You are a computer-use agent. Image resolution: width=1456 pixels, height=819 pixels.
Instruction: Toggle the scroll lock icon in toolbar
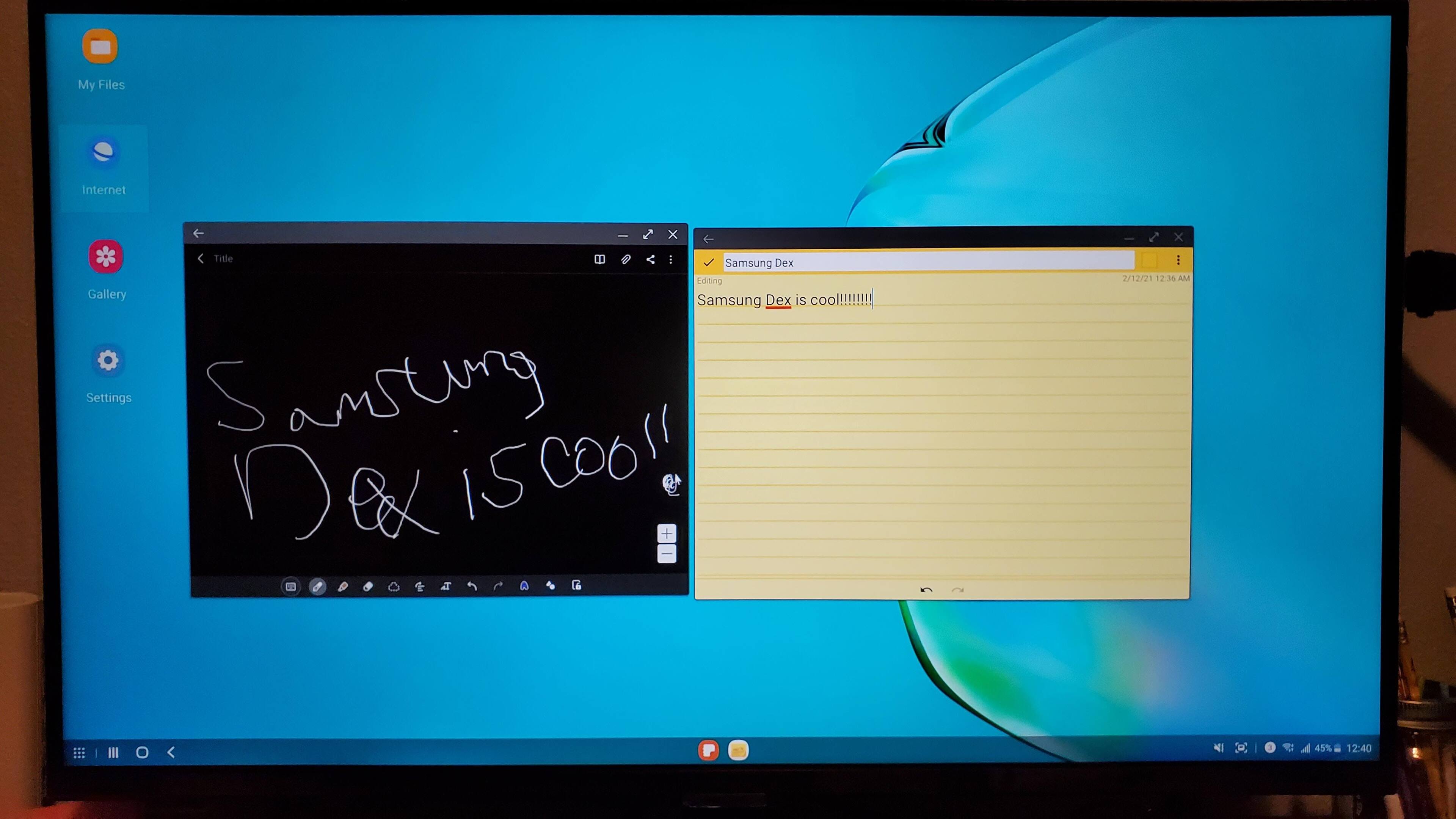point(576,585)
